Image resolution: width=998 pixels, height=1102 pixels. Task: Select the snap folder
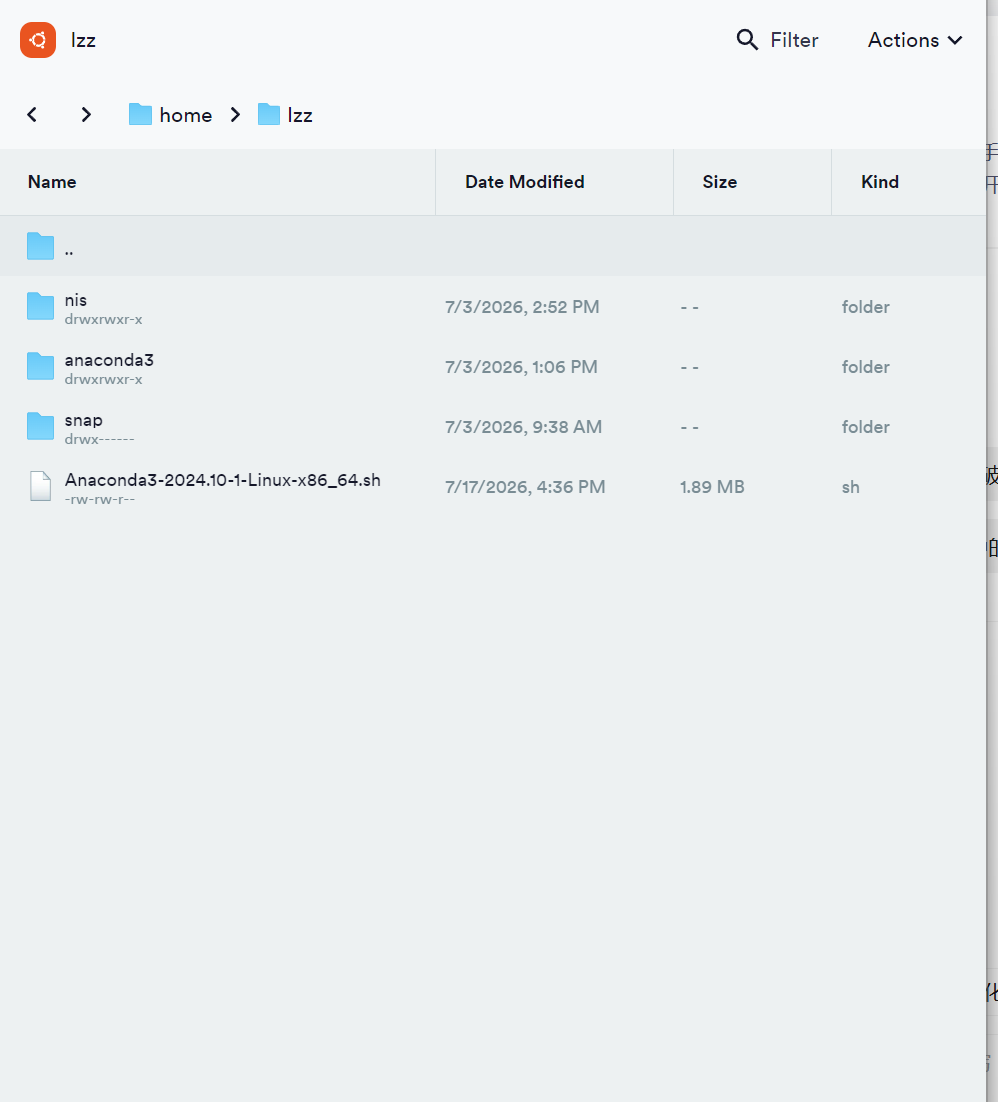point(493,427)
